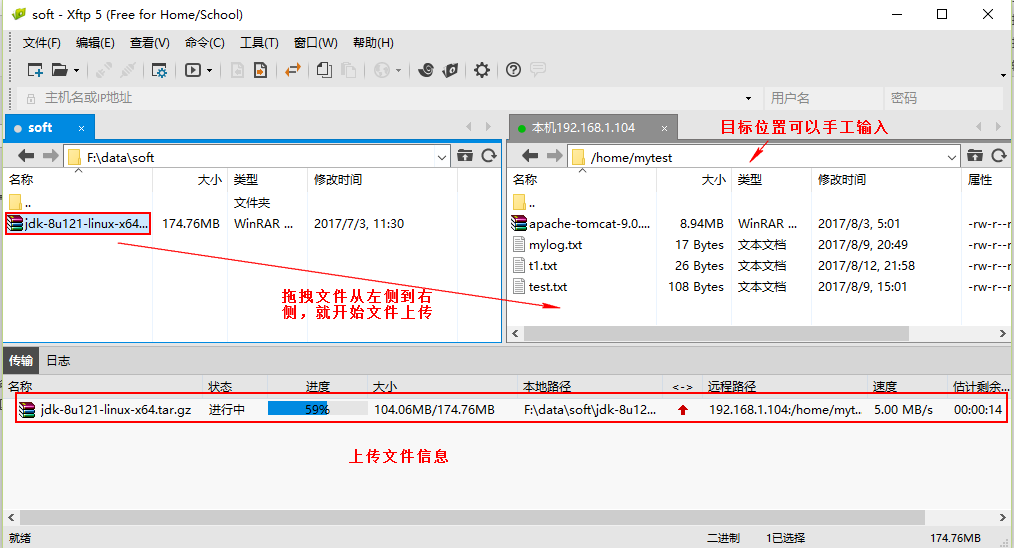Refresh the local F:\data\soft pane
Viewport: 1014px width, 548px height.
[x=489, y=156]
